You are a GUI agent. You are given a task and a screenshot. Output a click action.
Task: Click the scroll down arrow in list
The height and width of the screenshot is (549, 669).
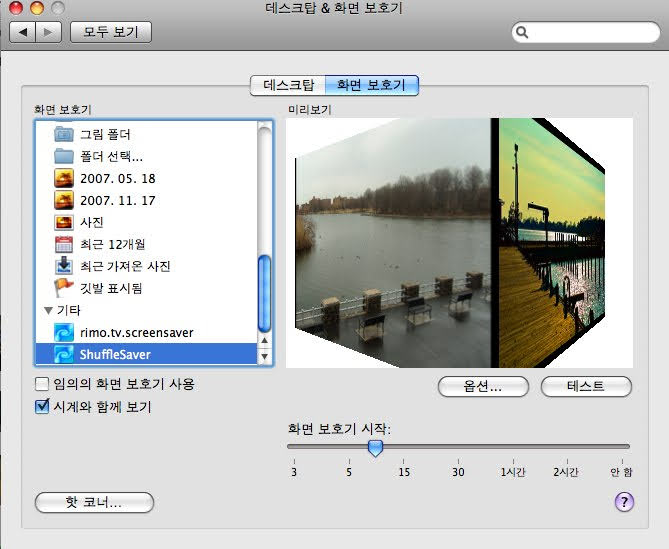(265, 356)
